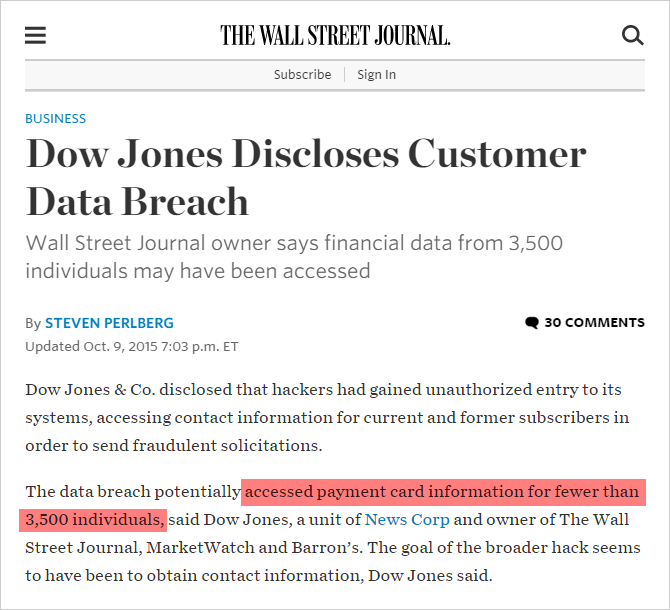This screenshot has height=610, width=670.
Task: Open the 30 COMMENTS link
Action: 594,323
